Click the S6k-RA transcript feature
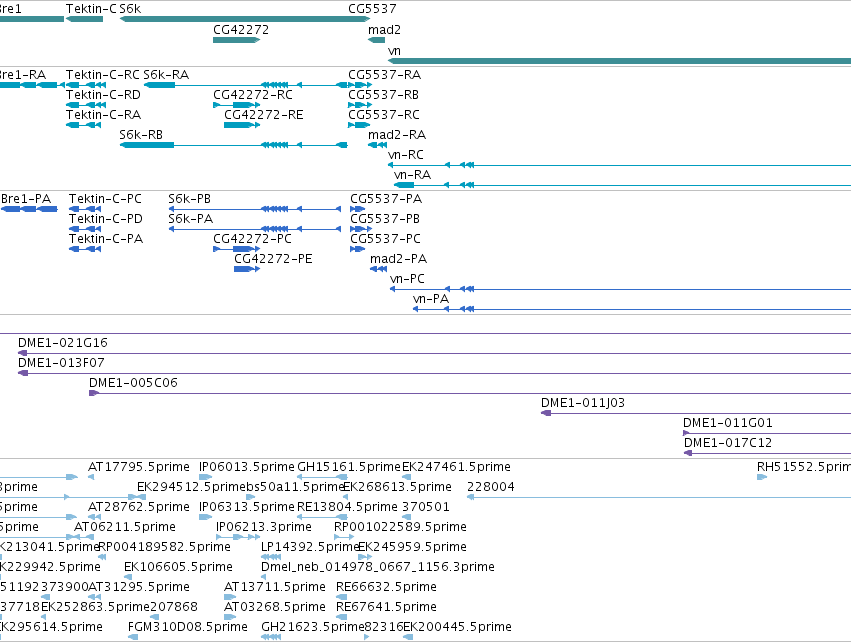851x642 pixels. point(245,85)
